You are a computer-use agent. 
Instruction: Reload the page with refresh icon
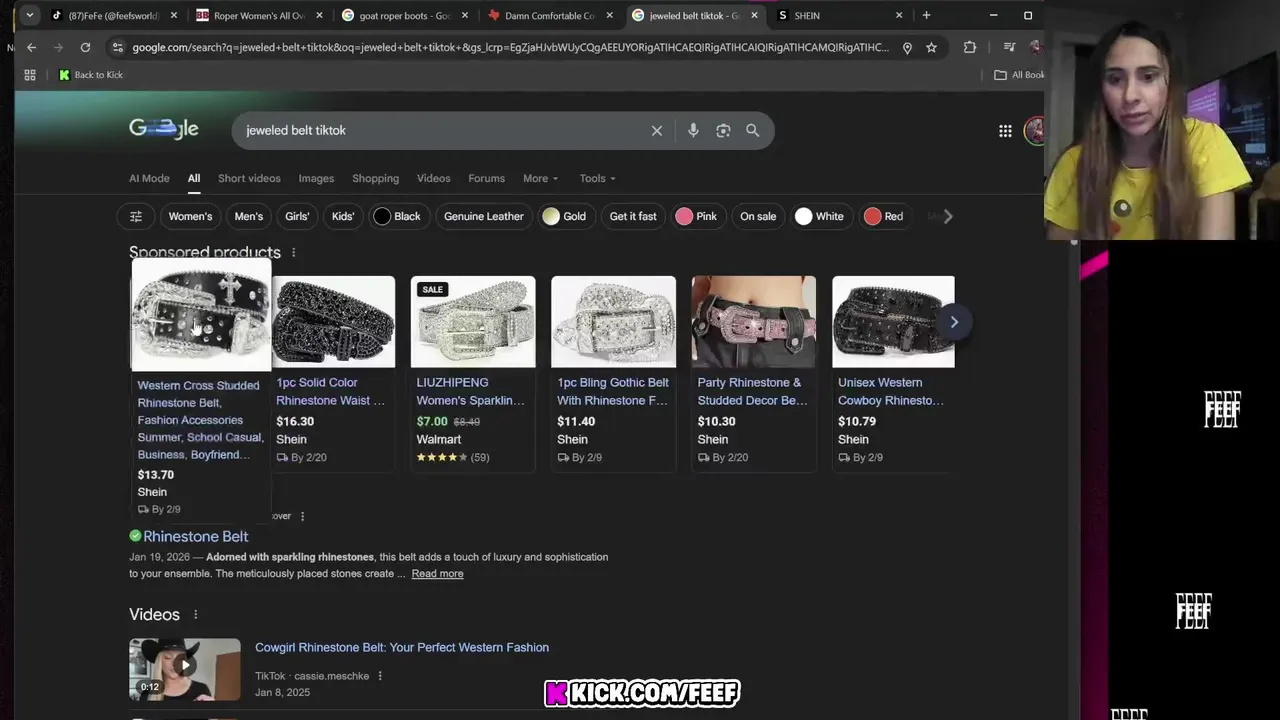pyautogui.click(x=85, y=47)
